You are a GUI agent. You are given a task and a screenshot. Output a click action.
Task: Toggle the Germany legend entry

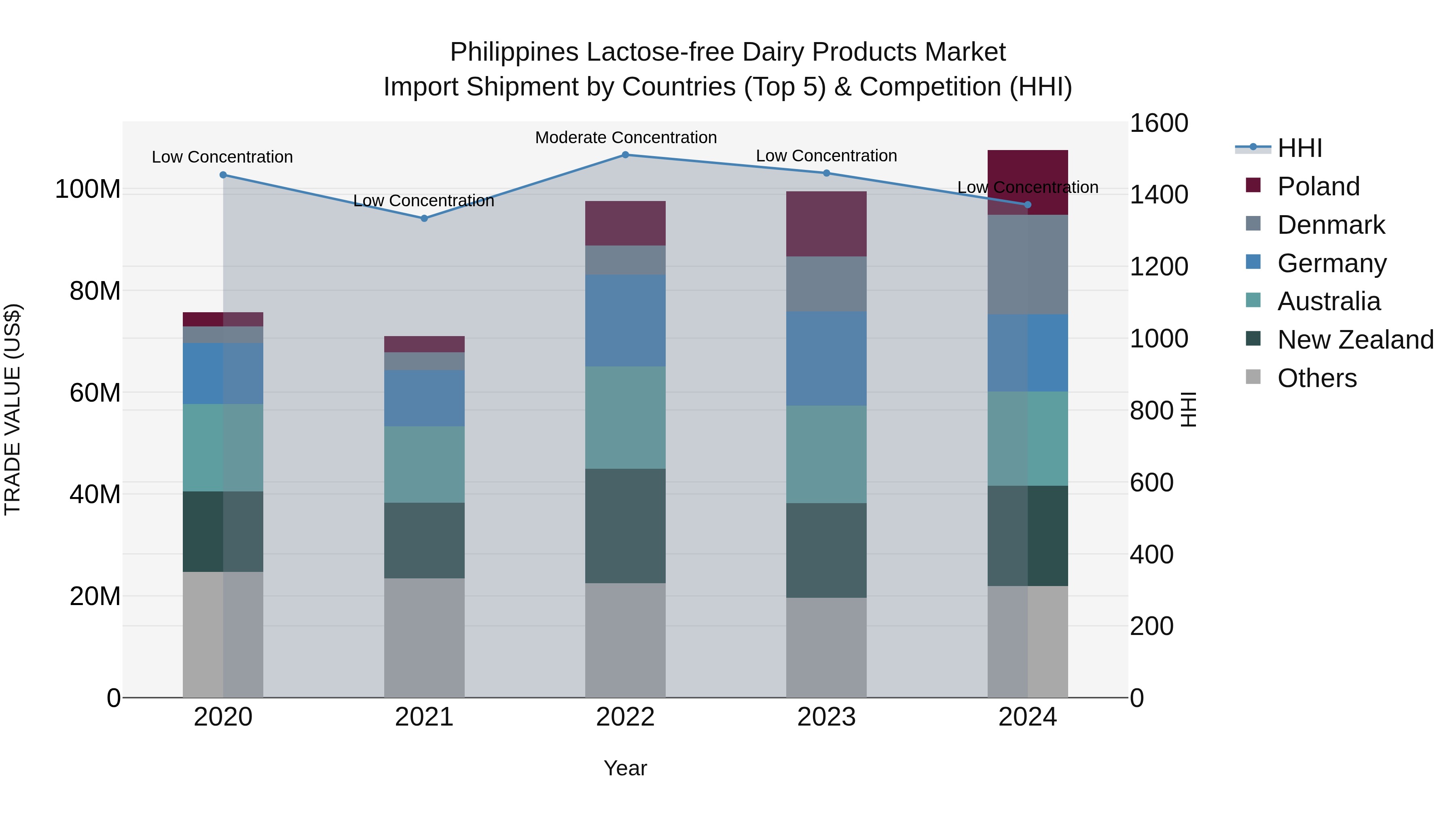(x=1316, y=263)
